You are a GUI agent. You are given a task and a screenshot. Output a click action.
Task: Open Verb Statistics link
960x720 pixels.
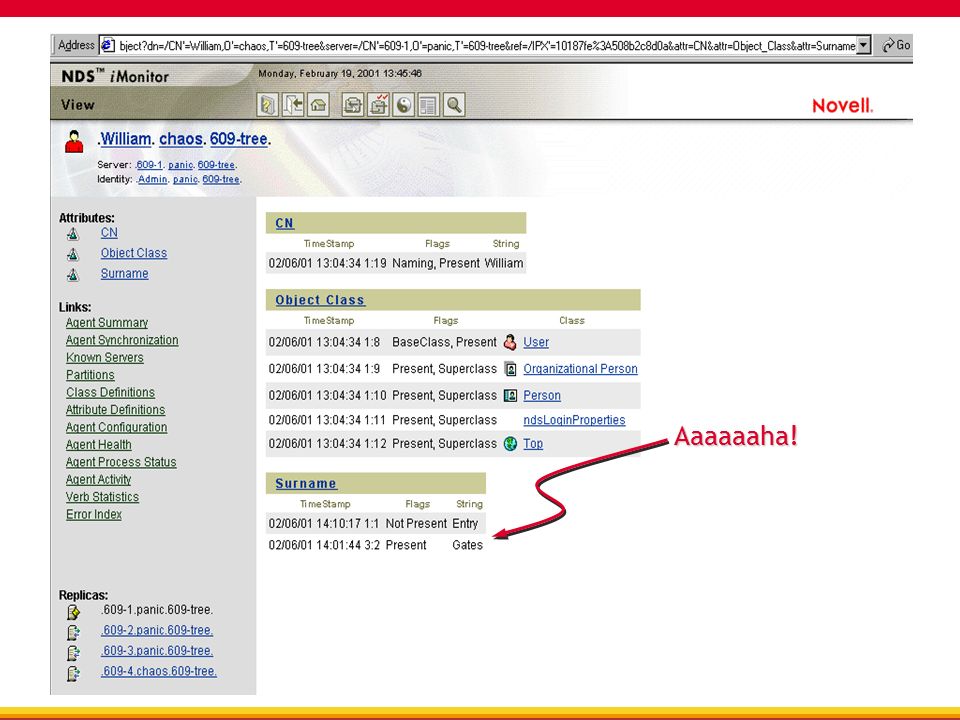pyautogui.click(x=102, y=497)
